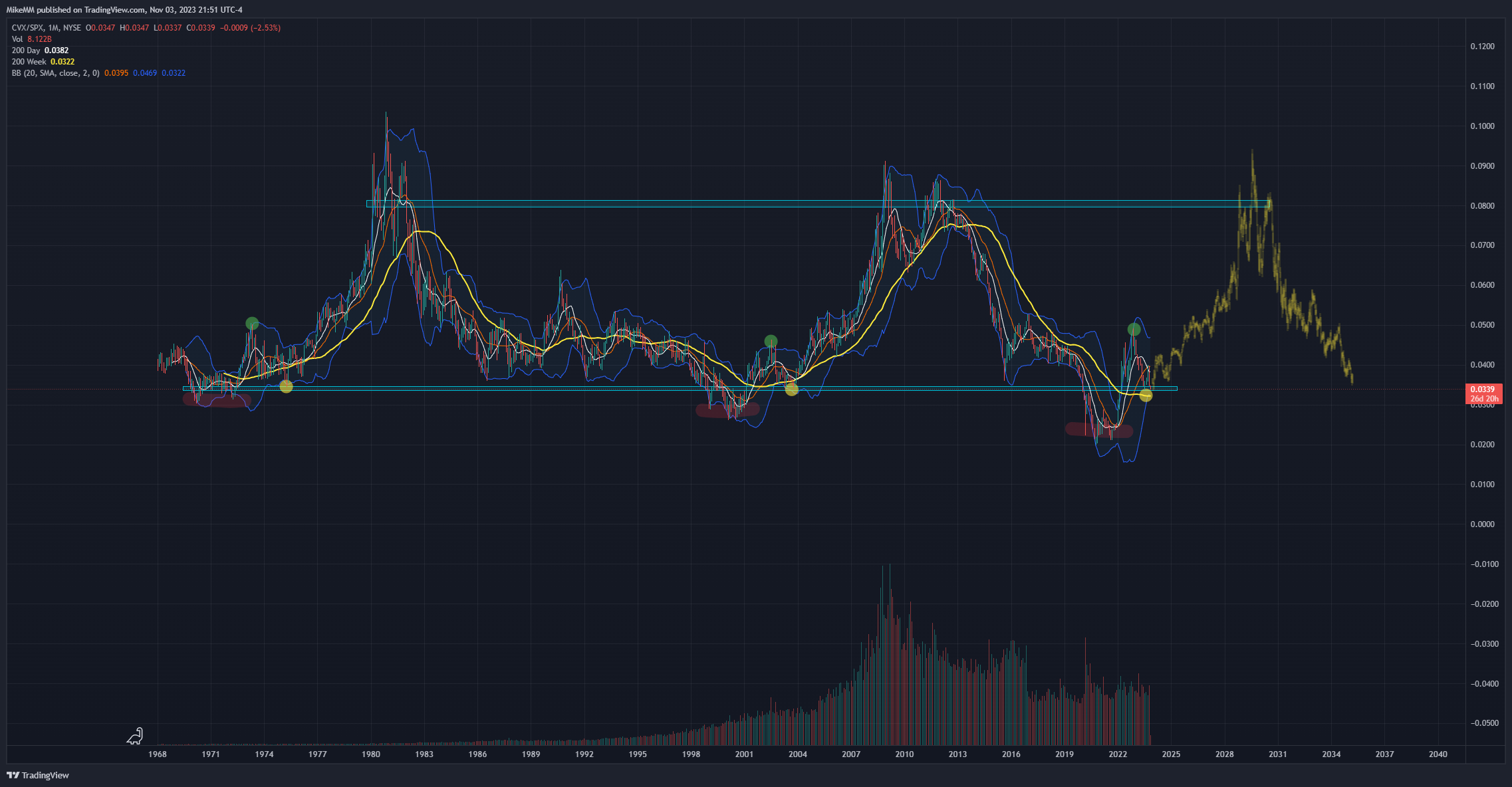
Task: Click the 2010 label on time axis
Action: click(x=904, y=754)
